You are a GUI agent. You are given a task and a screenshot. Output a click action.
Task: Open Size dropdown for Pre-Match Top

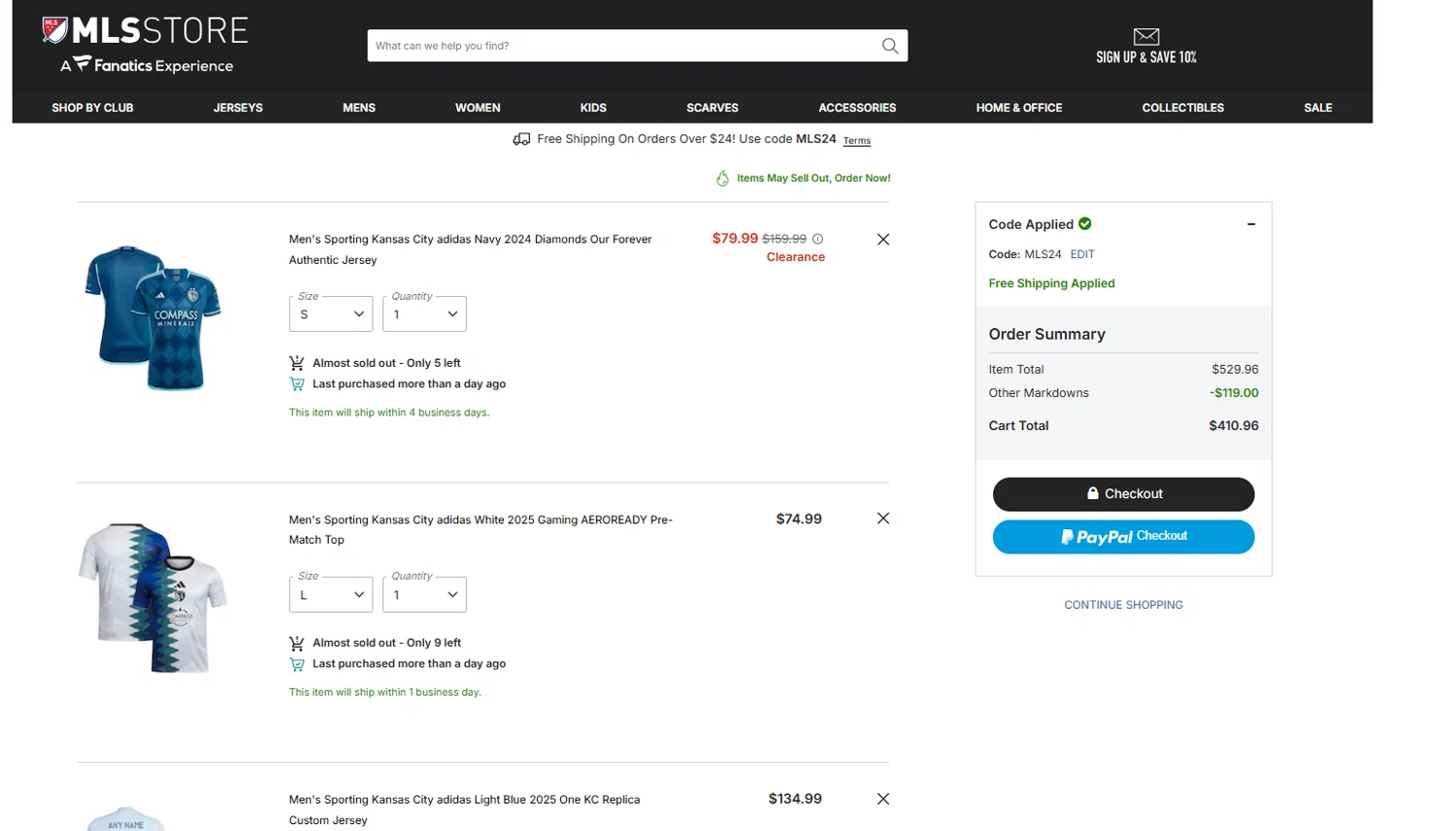pos(331,595)
